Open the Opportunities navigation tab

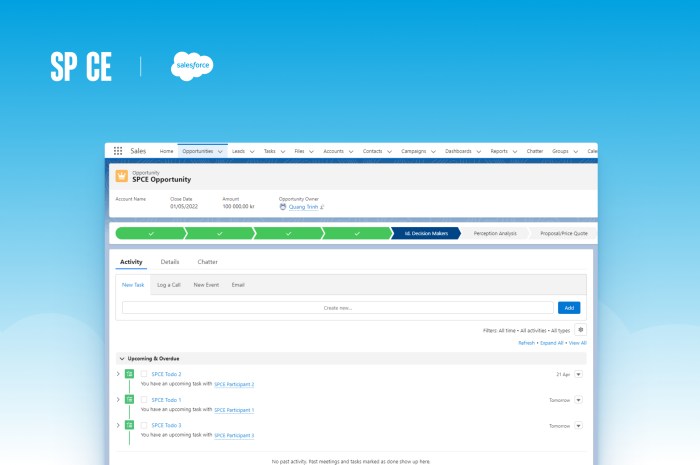(198, 151)
